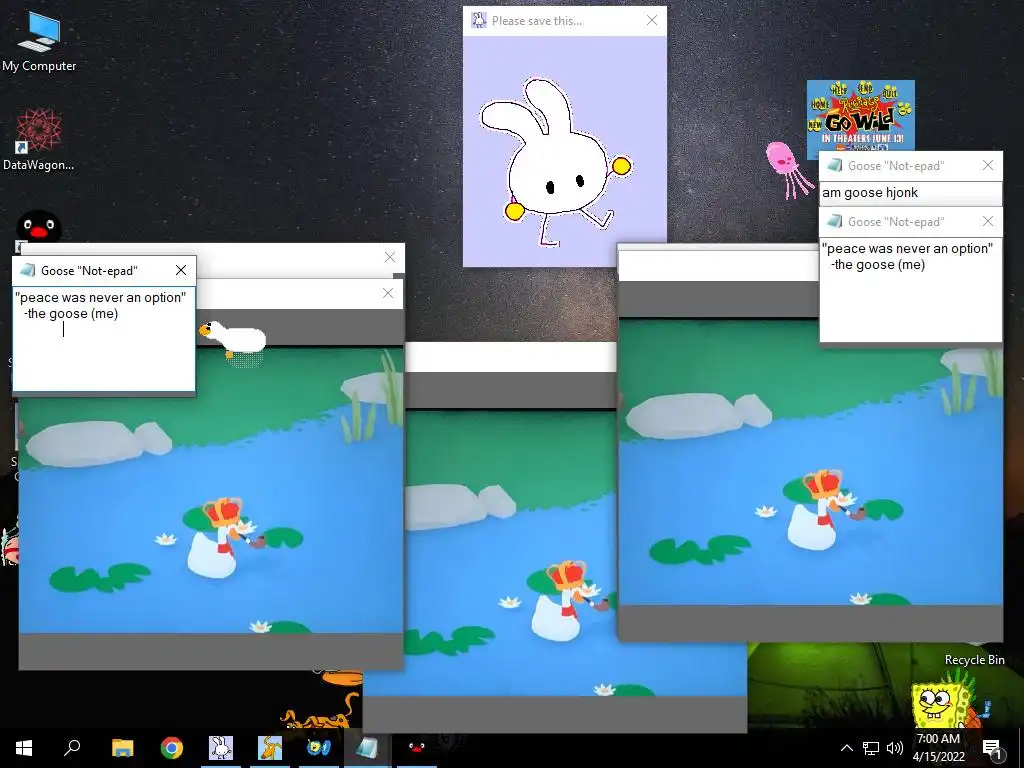Close the 'Please save this...' window
The image size is (1024, 768).
[x=652, y=20]
